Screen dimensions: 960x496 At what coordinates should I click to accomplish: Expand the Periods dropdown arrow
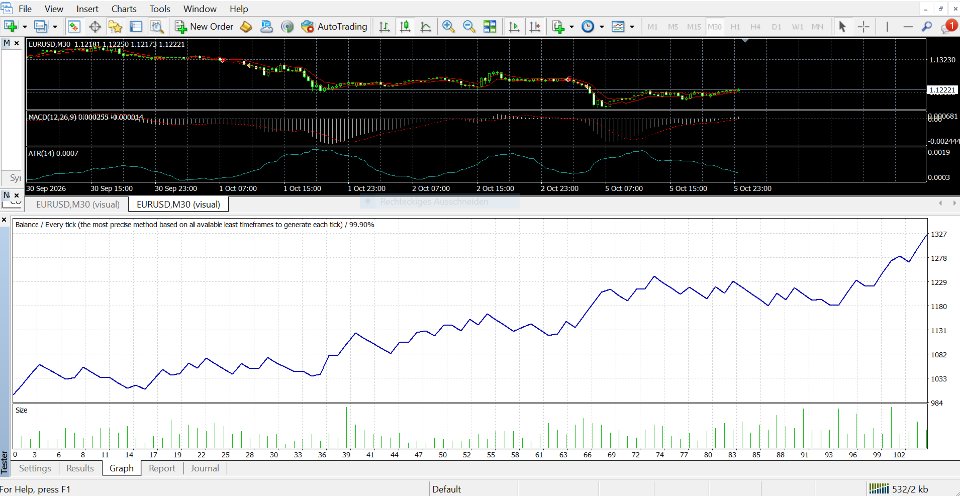602,27
